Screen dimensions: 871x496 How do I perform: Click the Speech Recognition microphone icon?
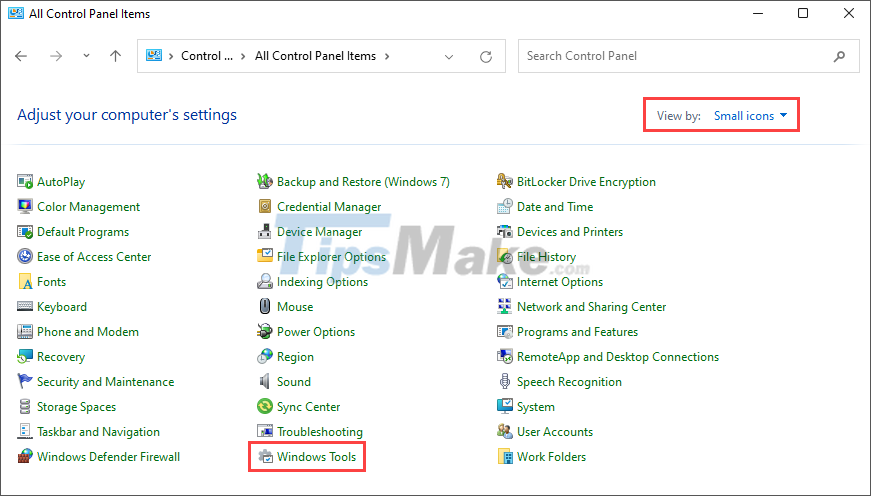tap(505, 382)
